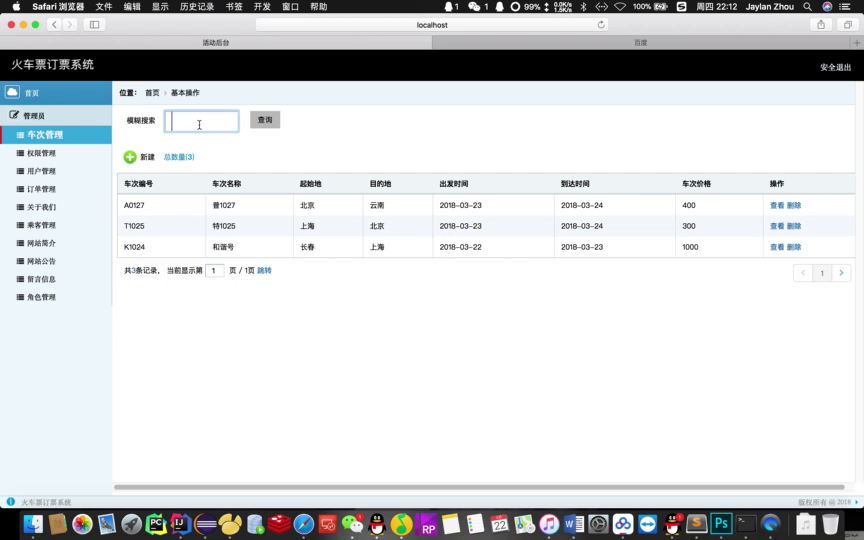Toggle the Safari sidebar button

pos(94,24)
